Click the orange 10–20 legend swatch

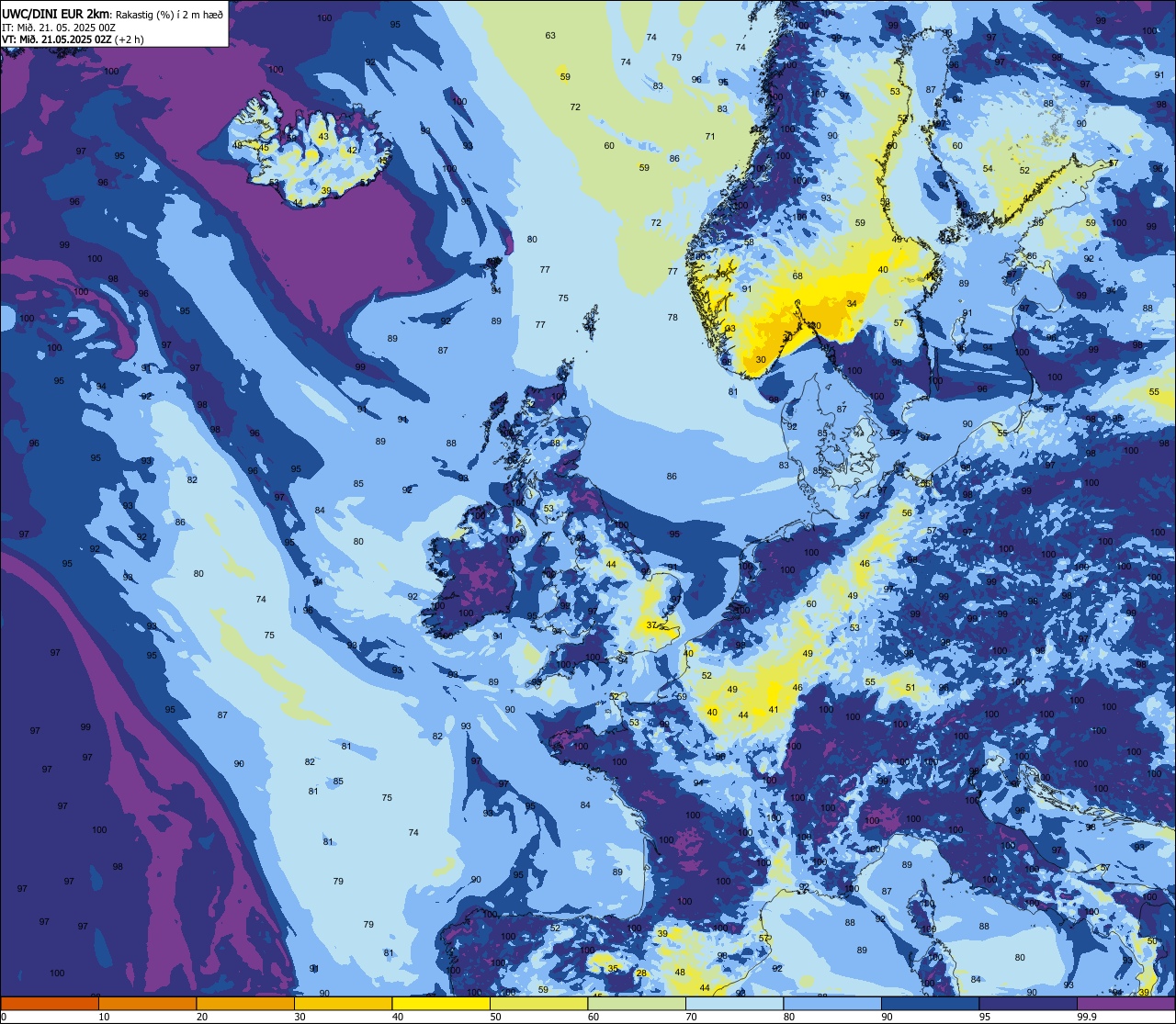[x=147, y=1003]
